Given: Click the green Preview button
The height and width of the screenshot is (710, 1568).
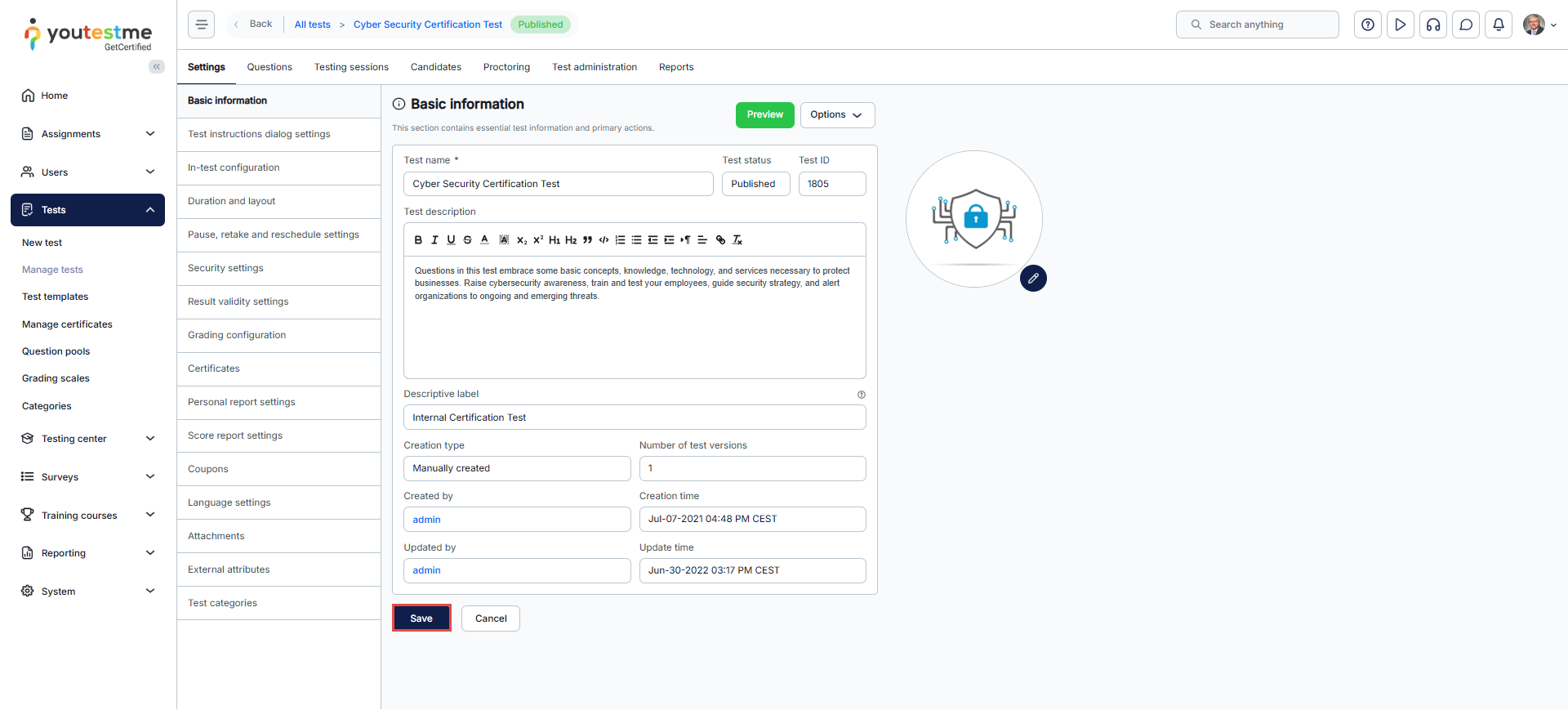Looking at the screenshot, I should [x=764, y=115].
